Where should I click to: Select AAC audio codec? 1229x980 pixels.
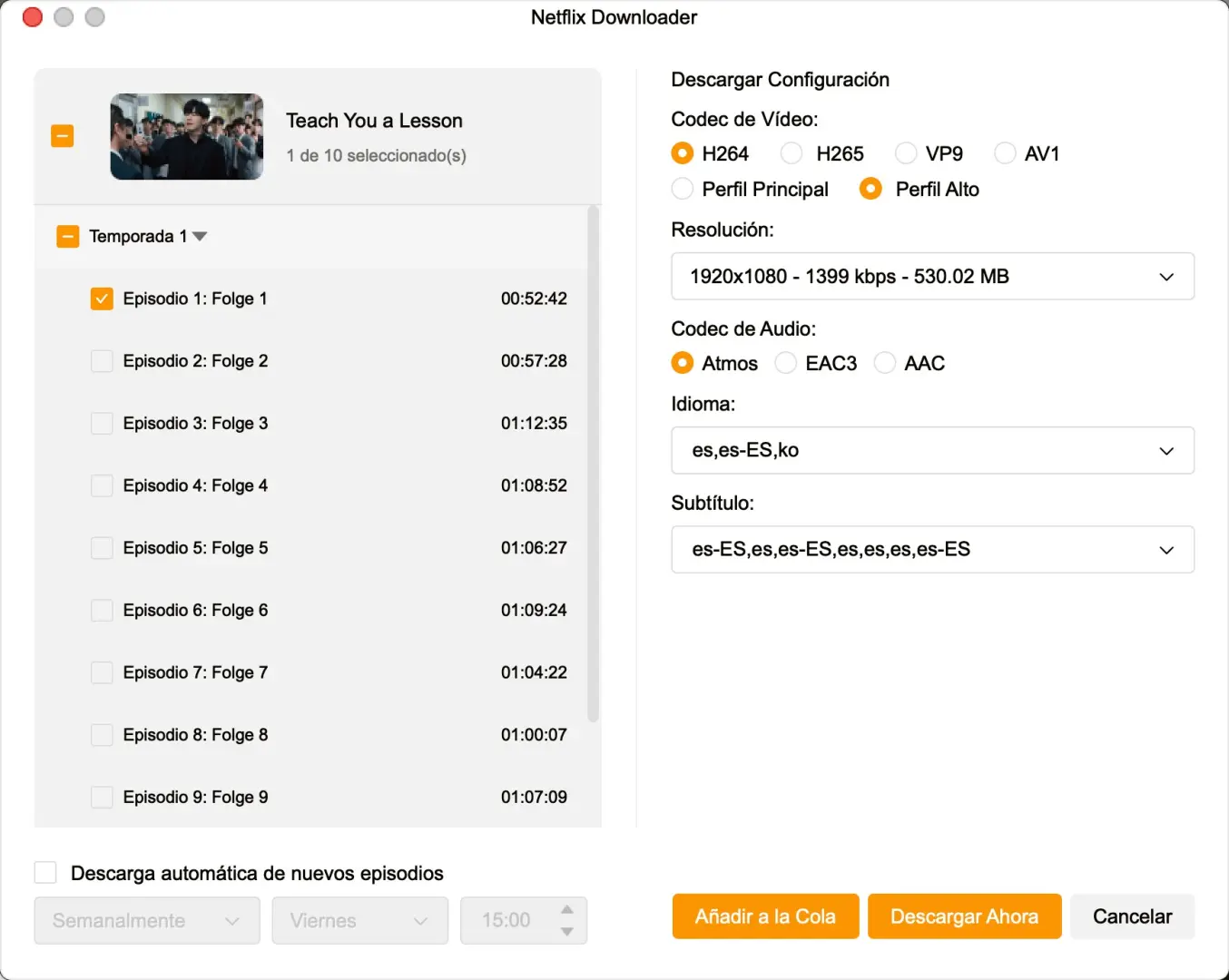click(x=885, y=363)
